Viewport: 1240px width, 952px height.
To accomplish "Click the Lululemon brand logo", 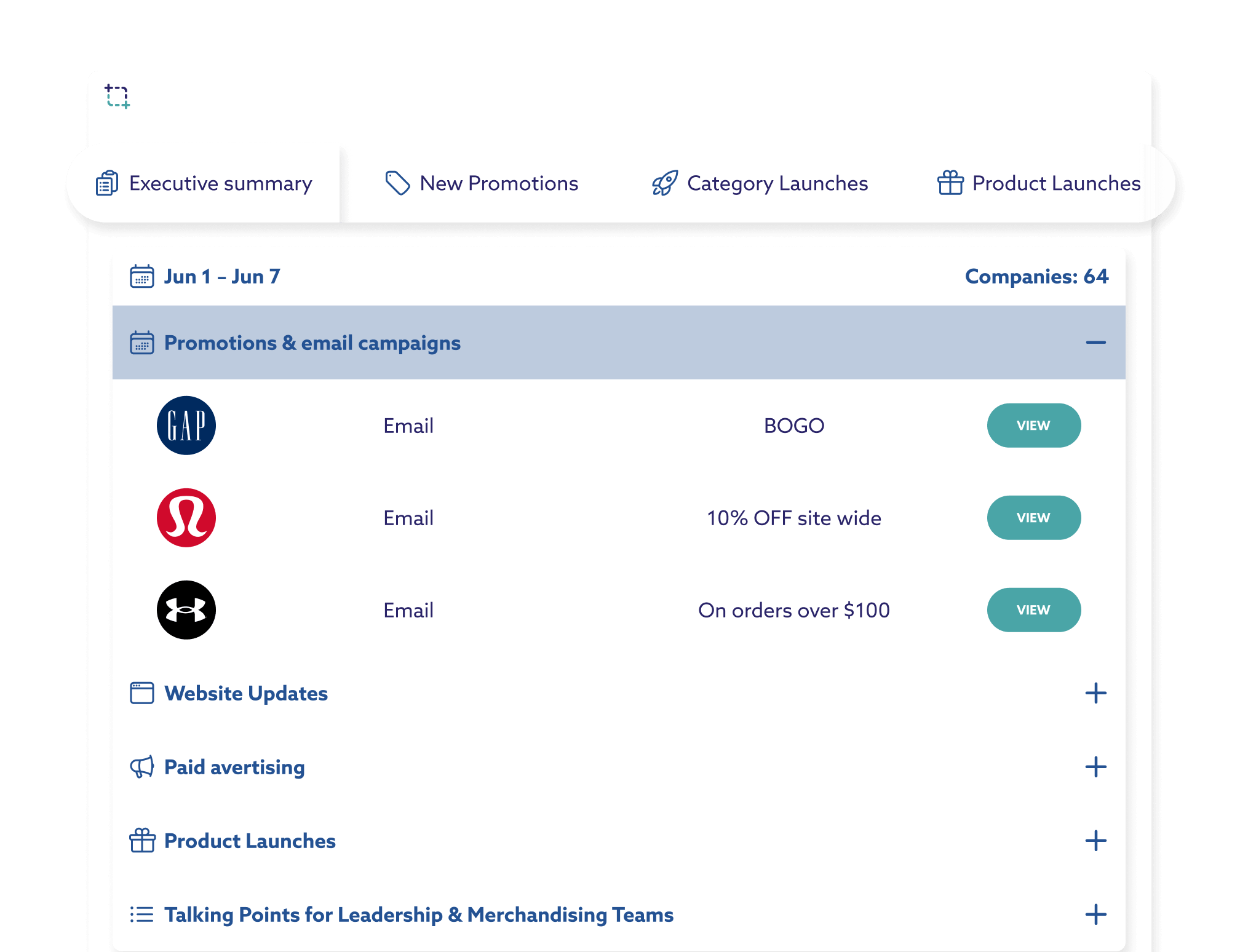I will [x=186, y=518].
